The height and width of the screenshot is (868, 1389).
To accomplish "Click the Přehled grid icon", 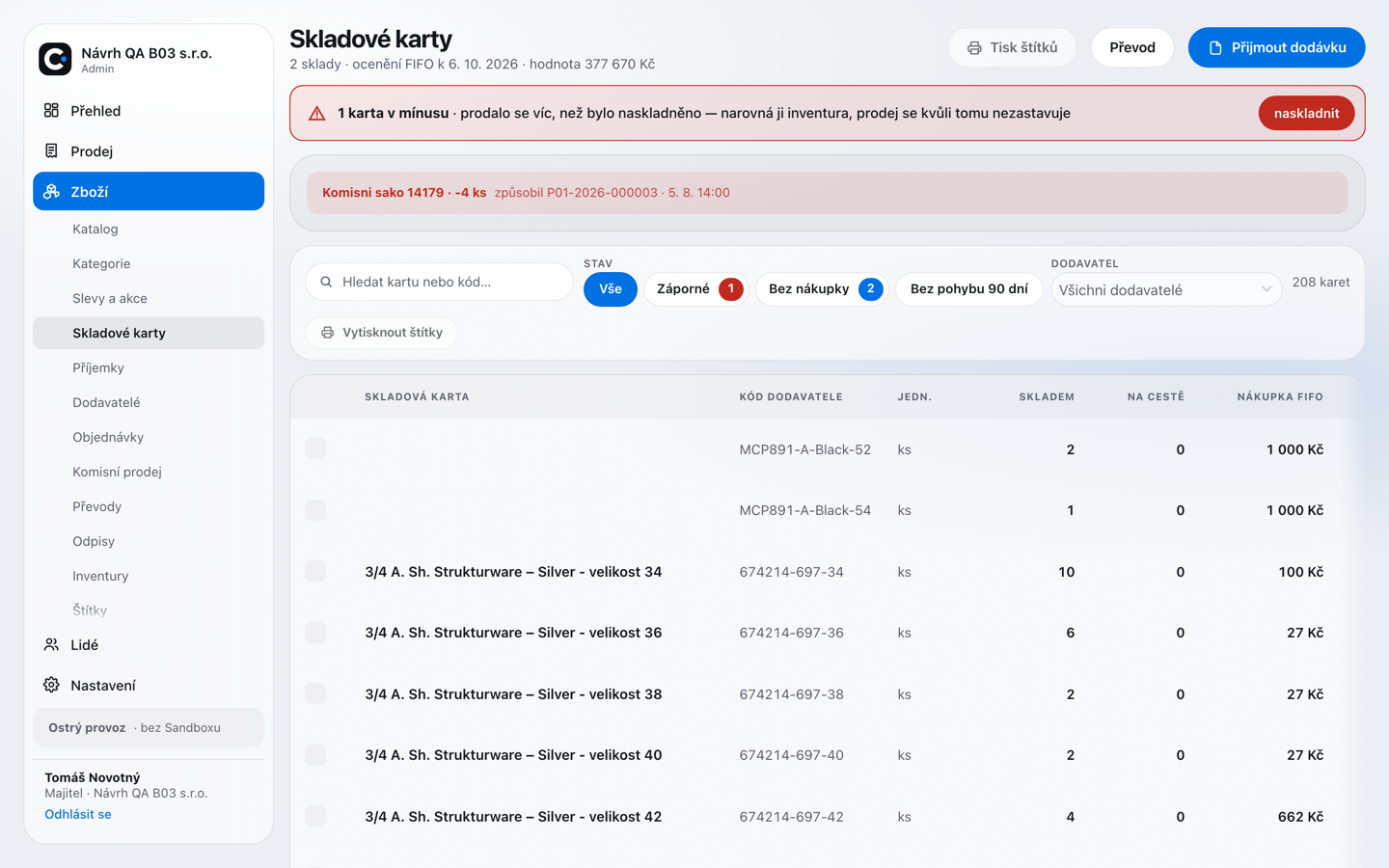I will tap(51, 110).
